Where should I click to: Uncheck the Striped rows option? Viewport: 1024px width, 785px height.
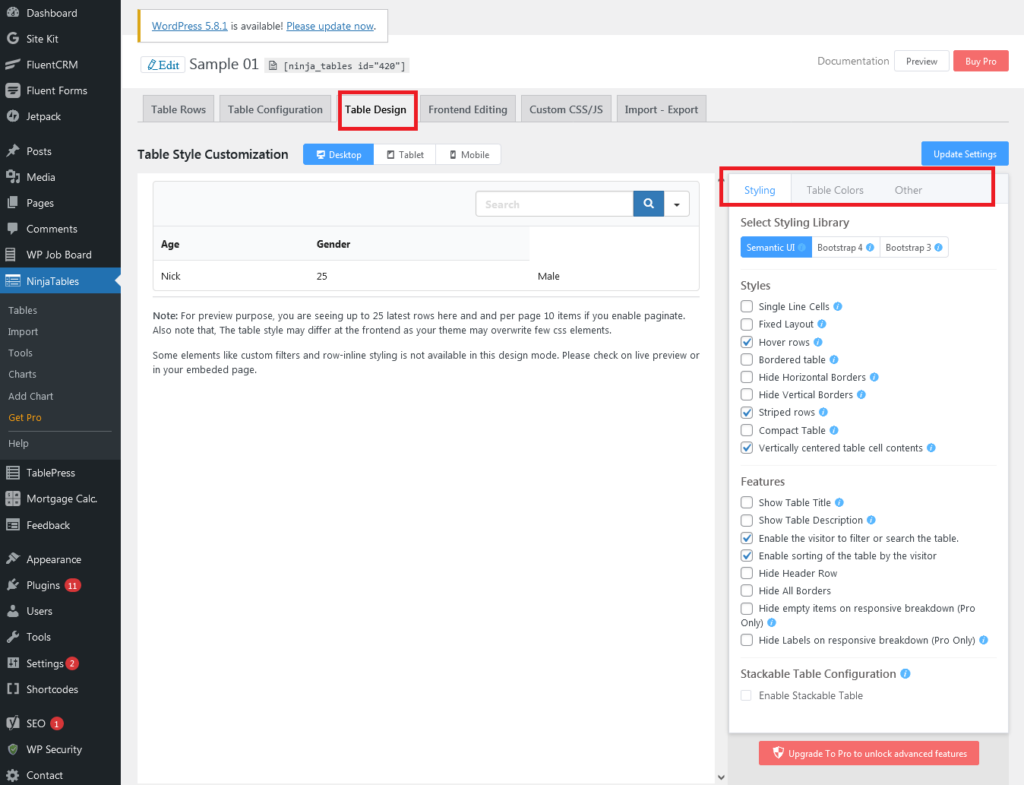pos(747,413)
